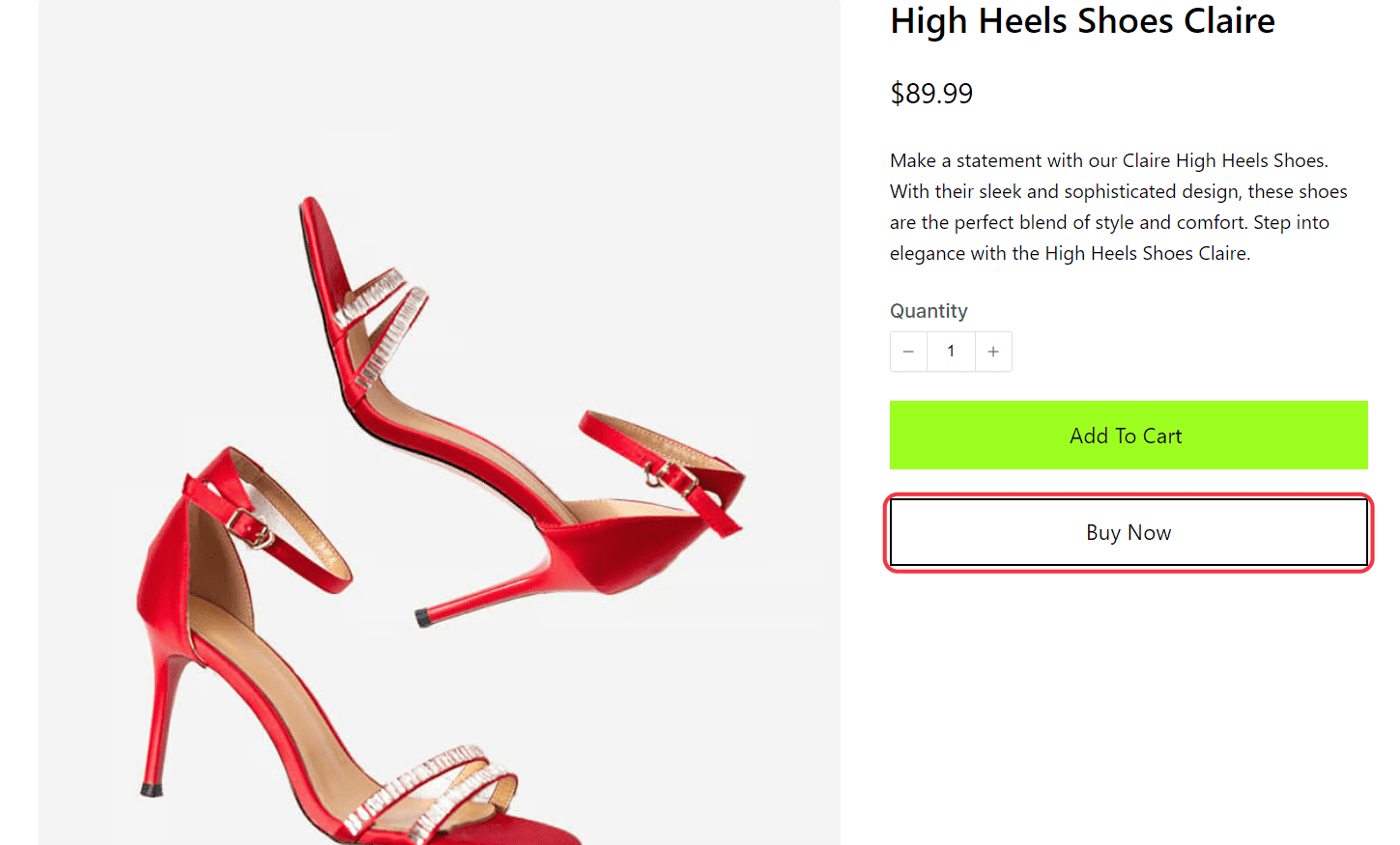
Task: Click the $89.99 price label
Action: click(x=930, y=93)
